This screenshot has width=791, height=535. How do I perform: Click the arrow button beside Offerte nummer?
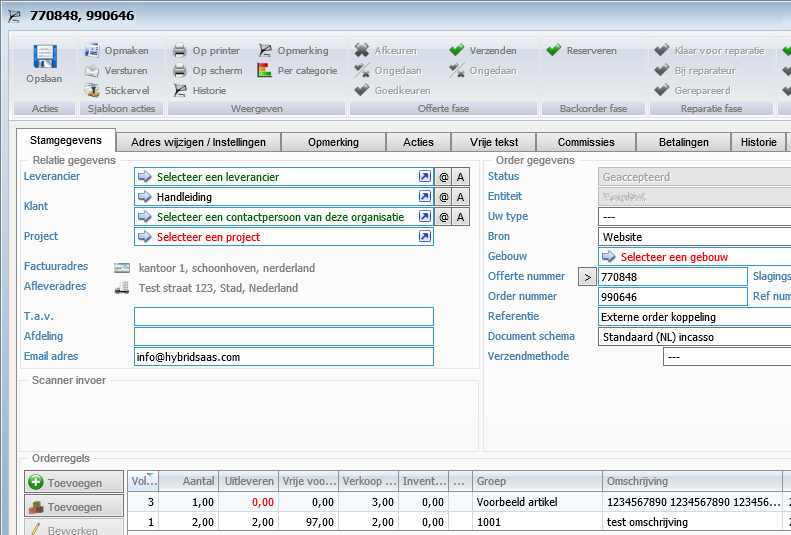pyautogui.click(x=587, y=277)
